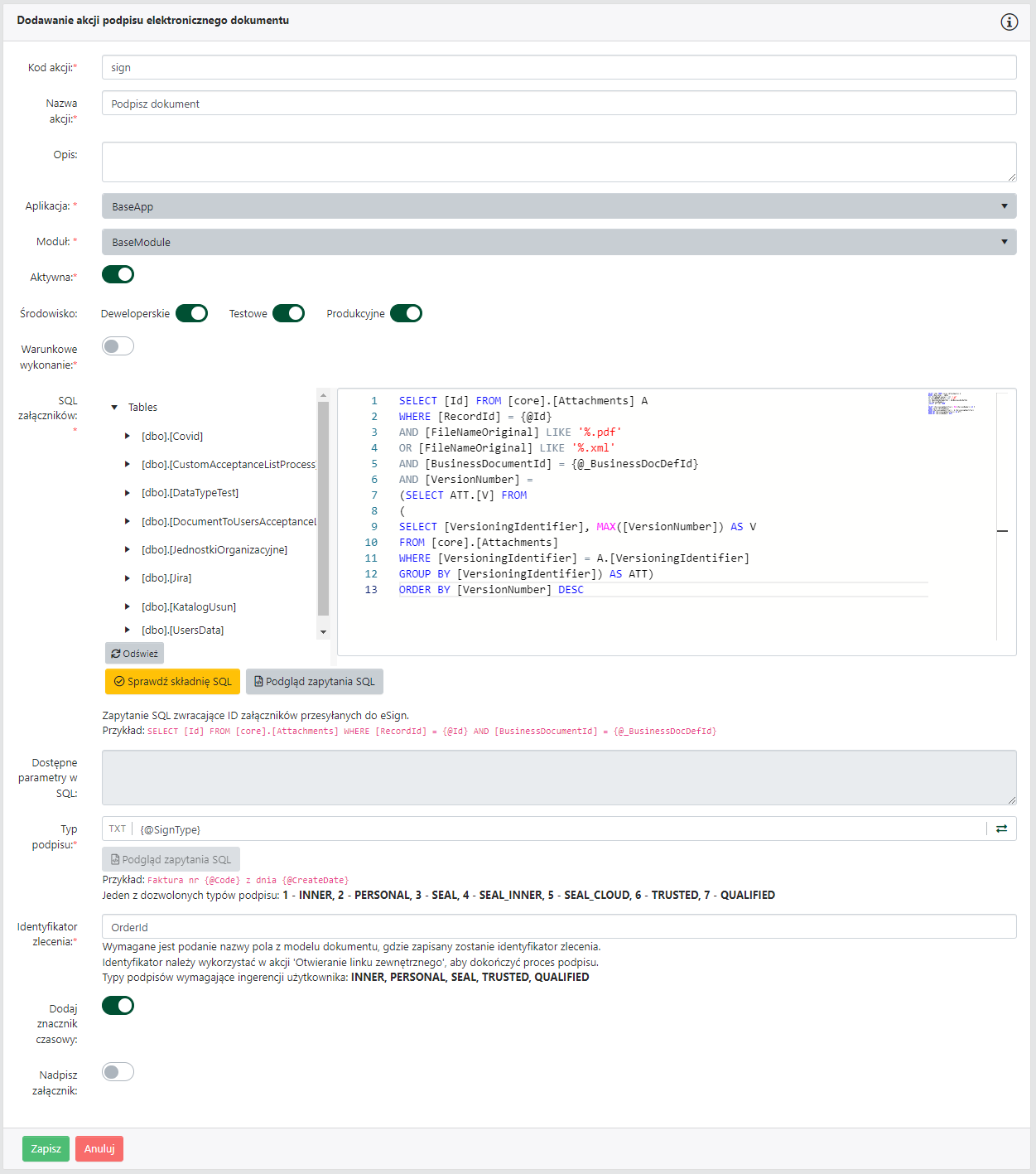The image size is (1036, 1174).
Task: Click the Sprawdź składnię SQL button
Action: coord(172,682)
